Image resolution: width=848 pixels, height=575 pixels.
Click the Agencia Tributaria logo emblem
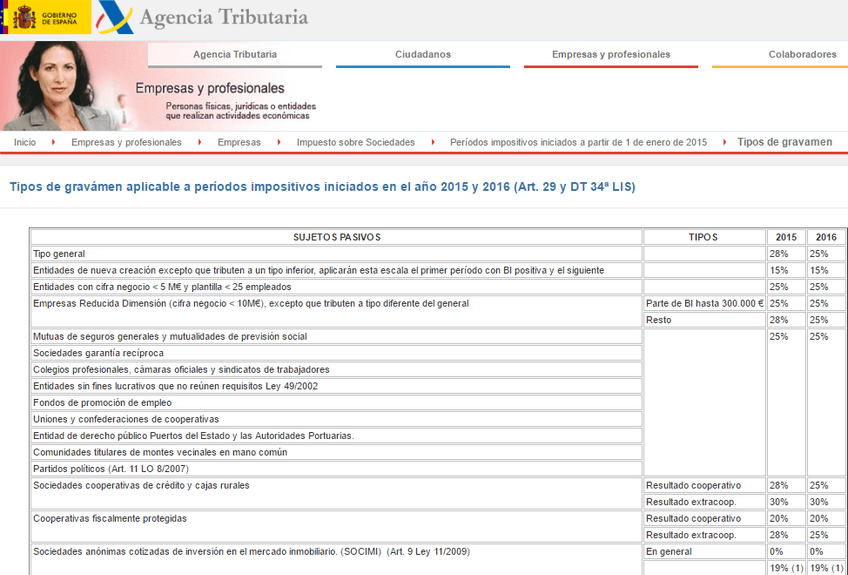pyautogui.click(x=112, y=17)
